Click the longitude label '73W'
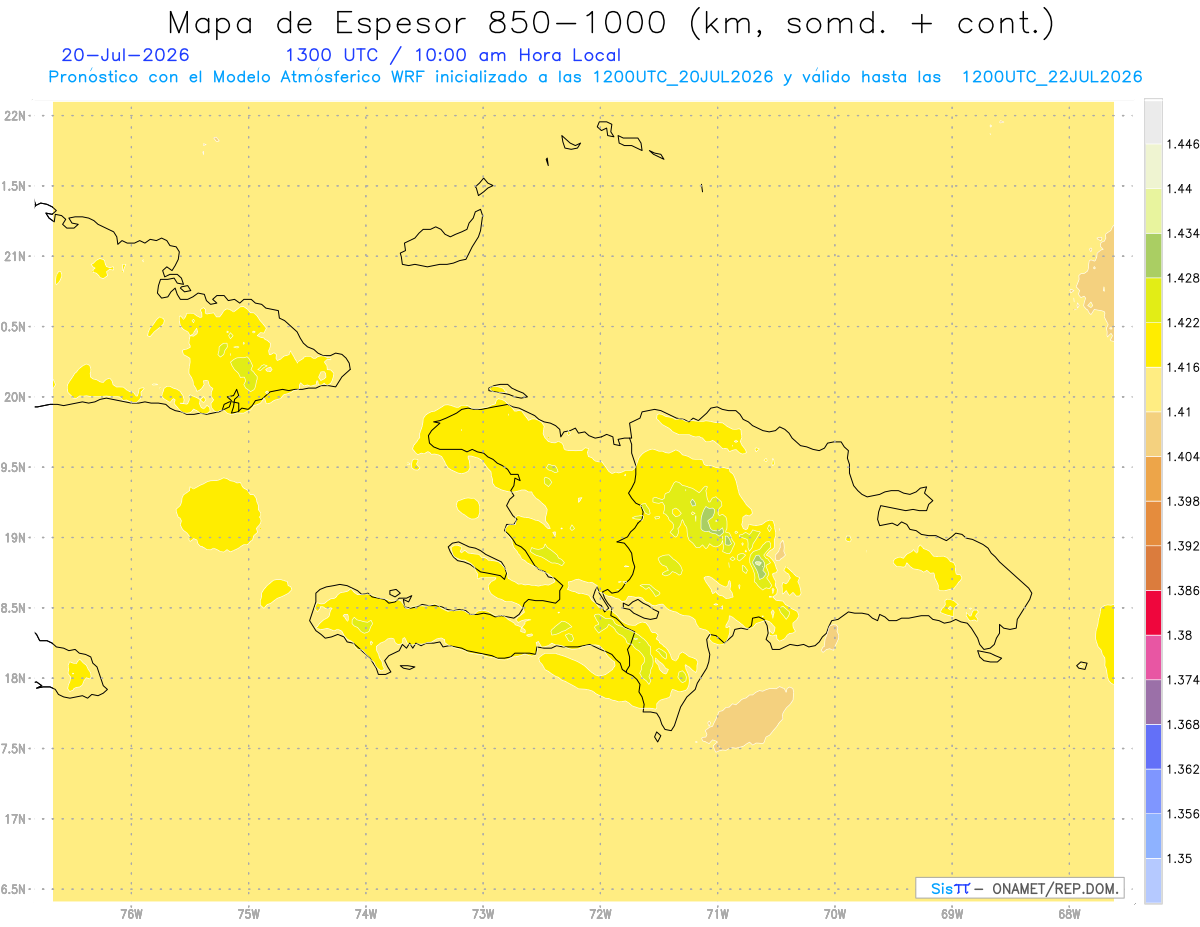Screen dimensions: 1200x927 tap(483, 914)
